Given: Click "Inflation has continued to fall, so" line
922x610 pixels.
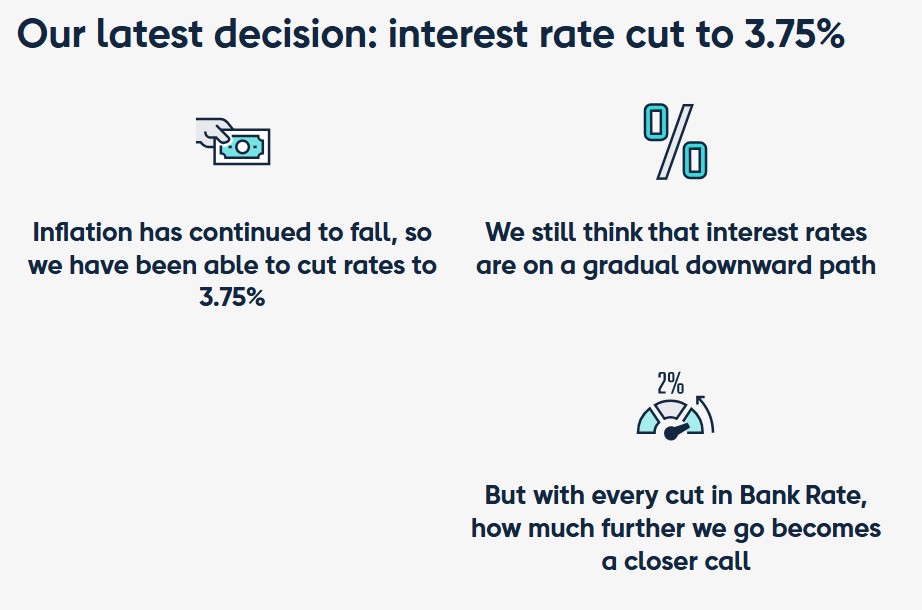Looking at the screenshot, I should 232,232.
